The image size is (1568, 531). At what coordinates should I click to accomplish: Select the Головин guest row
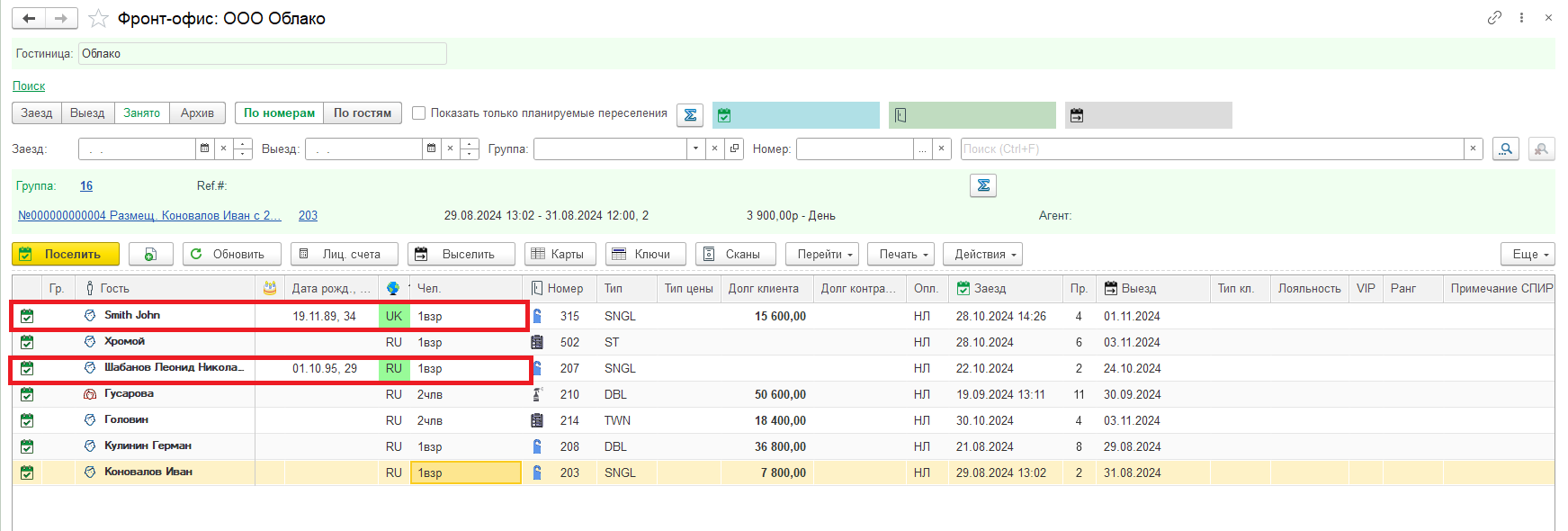(783, 420)
